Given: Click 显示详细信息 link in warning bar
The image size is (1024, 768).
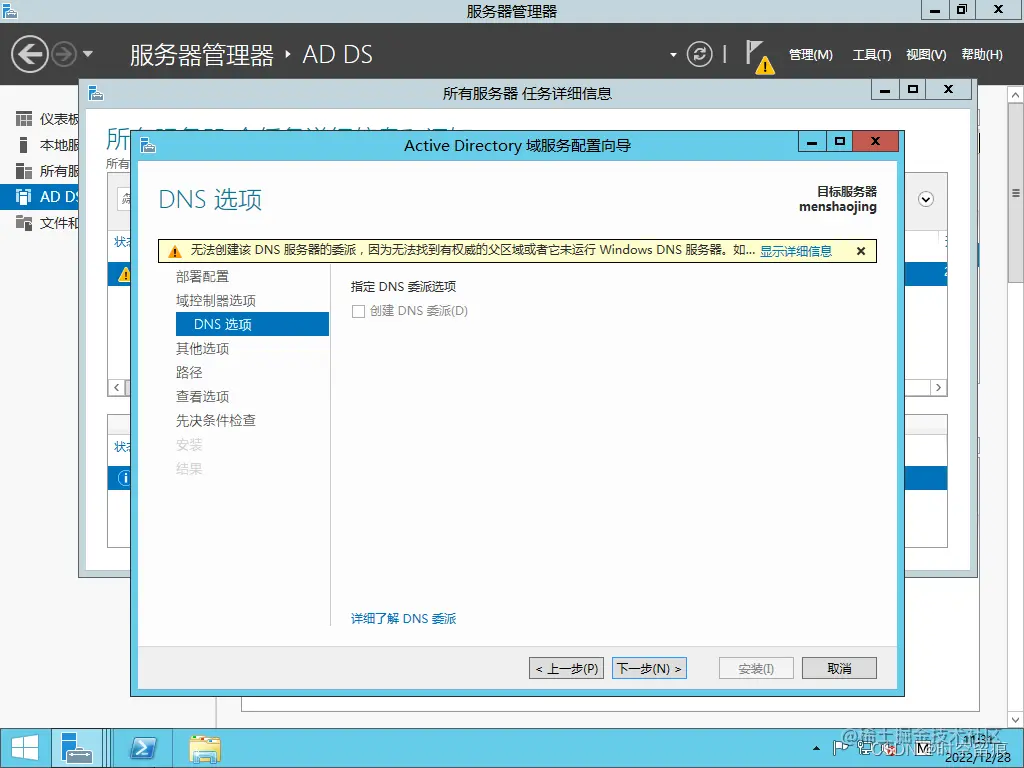Looking at the screenshot, I should (x=795, y=251).
